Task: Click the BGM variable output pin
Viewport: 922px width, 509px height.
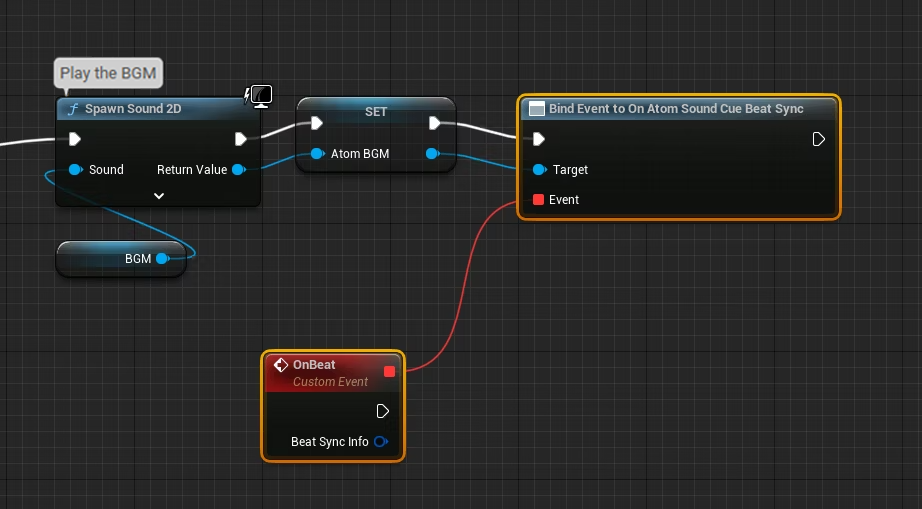Action: click(162, 259)
